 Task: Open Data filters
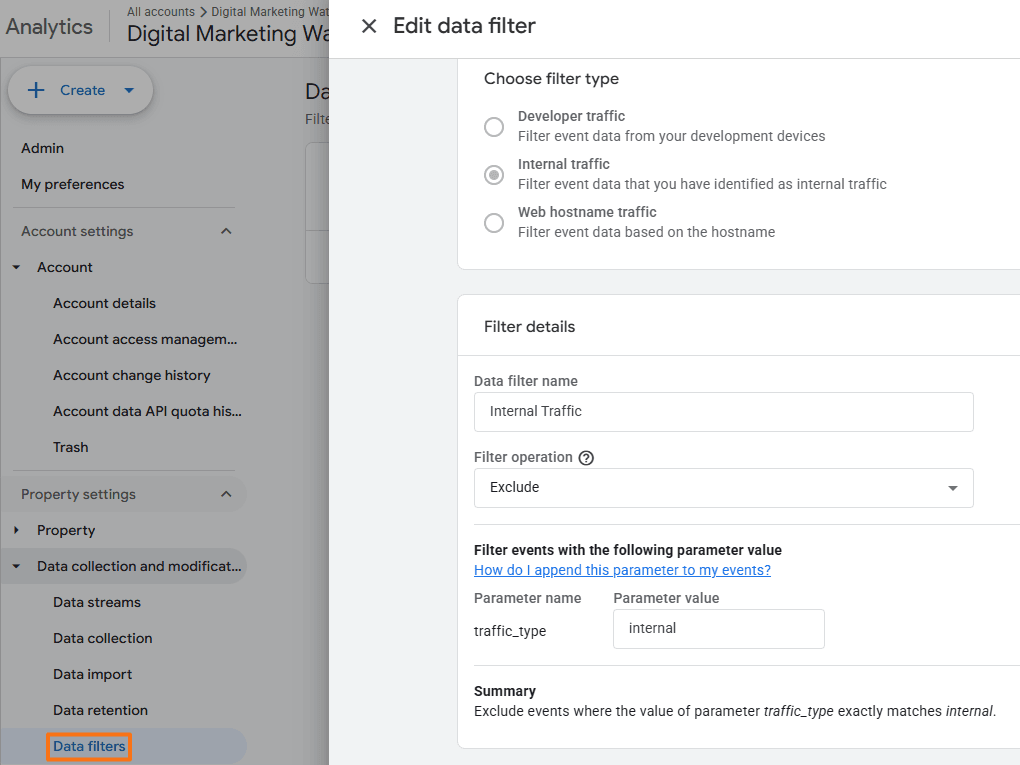tap(89, 746)
